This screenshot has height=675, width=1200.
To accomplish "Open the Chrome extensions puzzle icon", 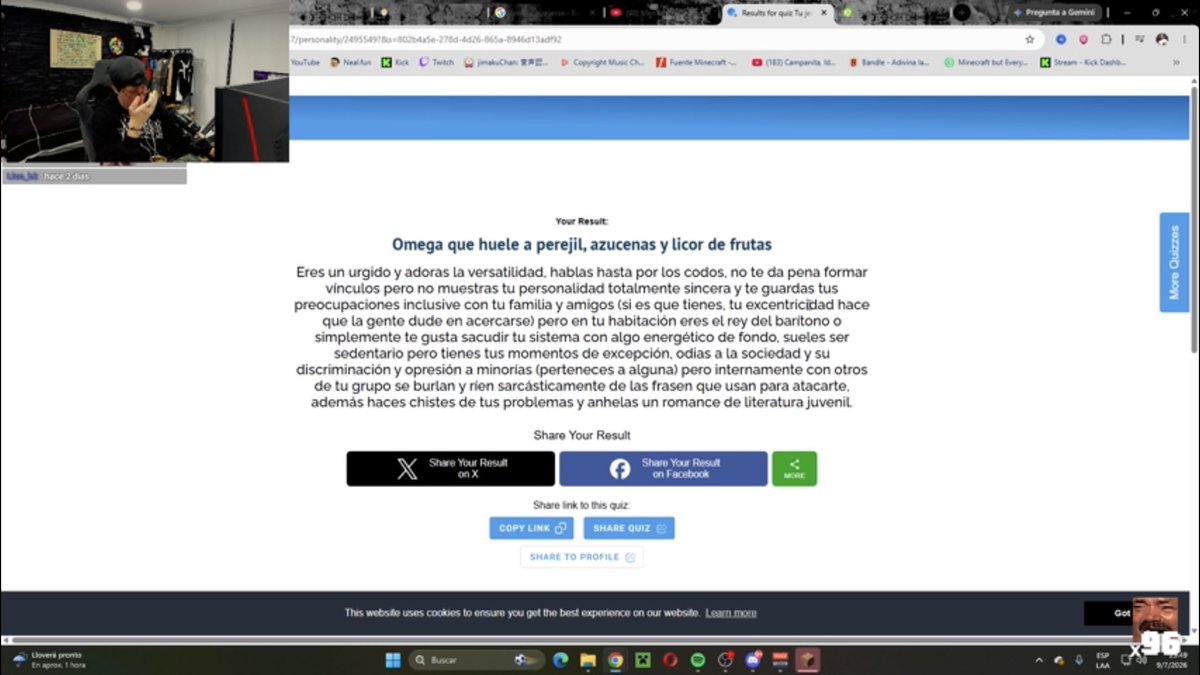I will point(1106,39).
